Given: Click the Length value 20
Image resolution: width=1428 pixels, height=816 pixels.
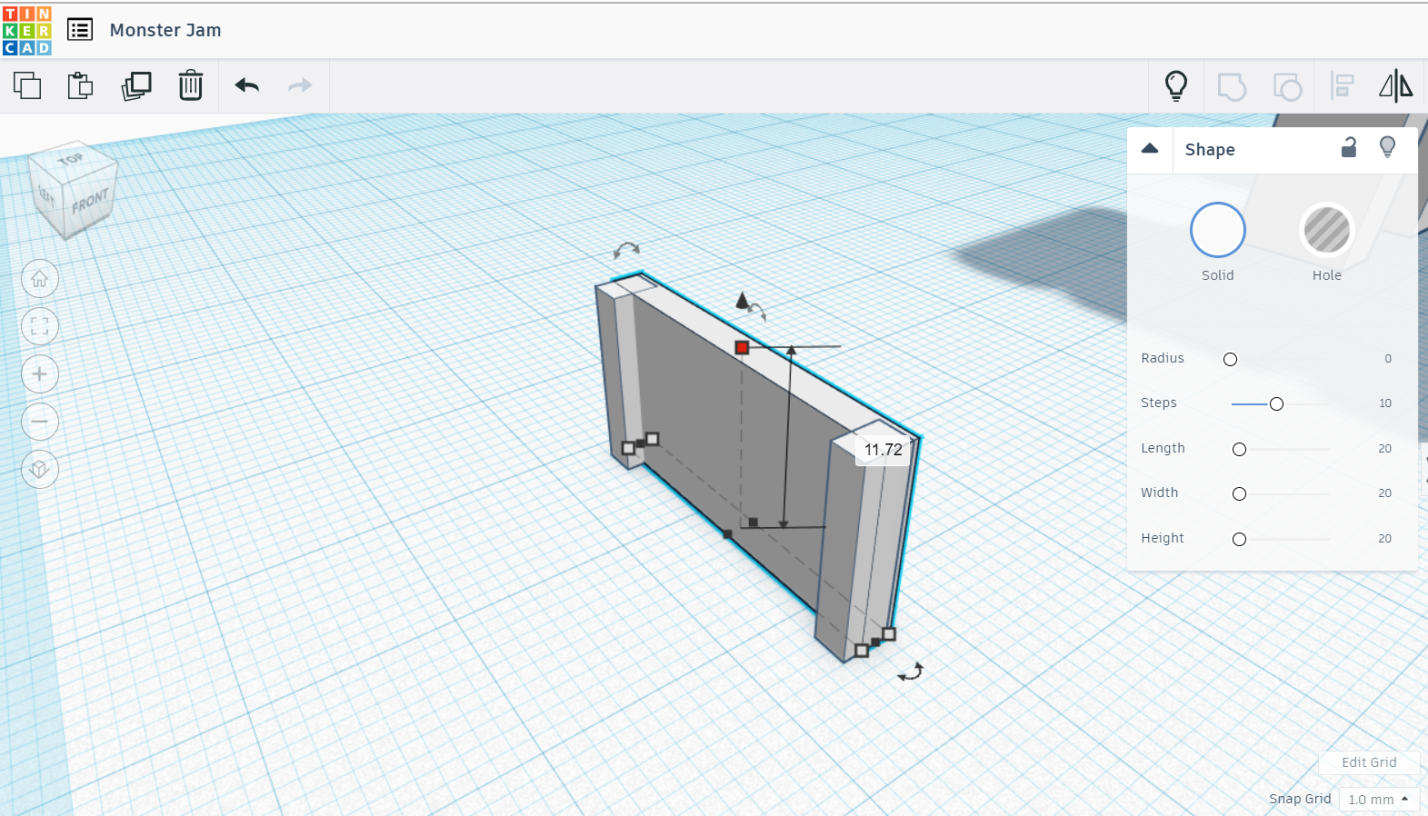Looking at the screenshot, I should pyautogui.click(x=1385, y=449).
